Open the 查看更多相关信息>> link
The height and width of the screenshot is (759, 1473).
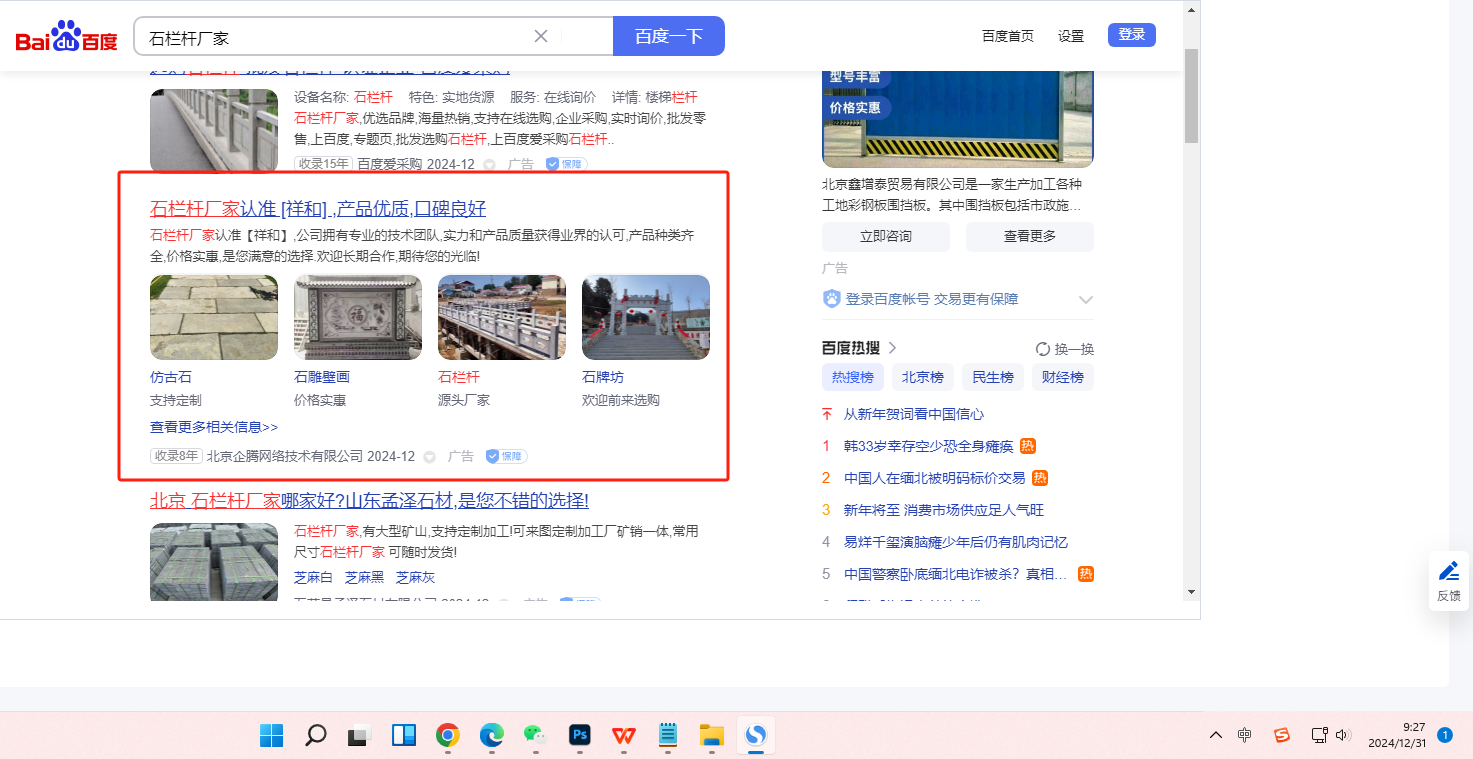214,427
